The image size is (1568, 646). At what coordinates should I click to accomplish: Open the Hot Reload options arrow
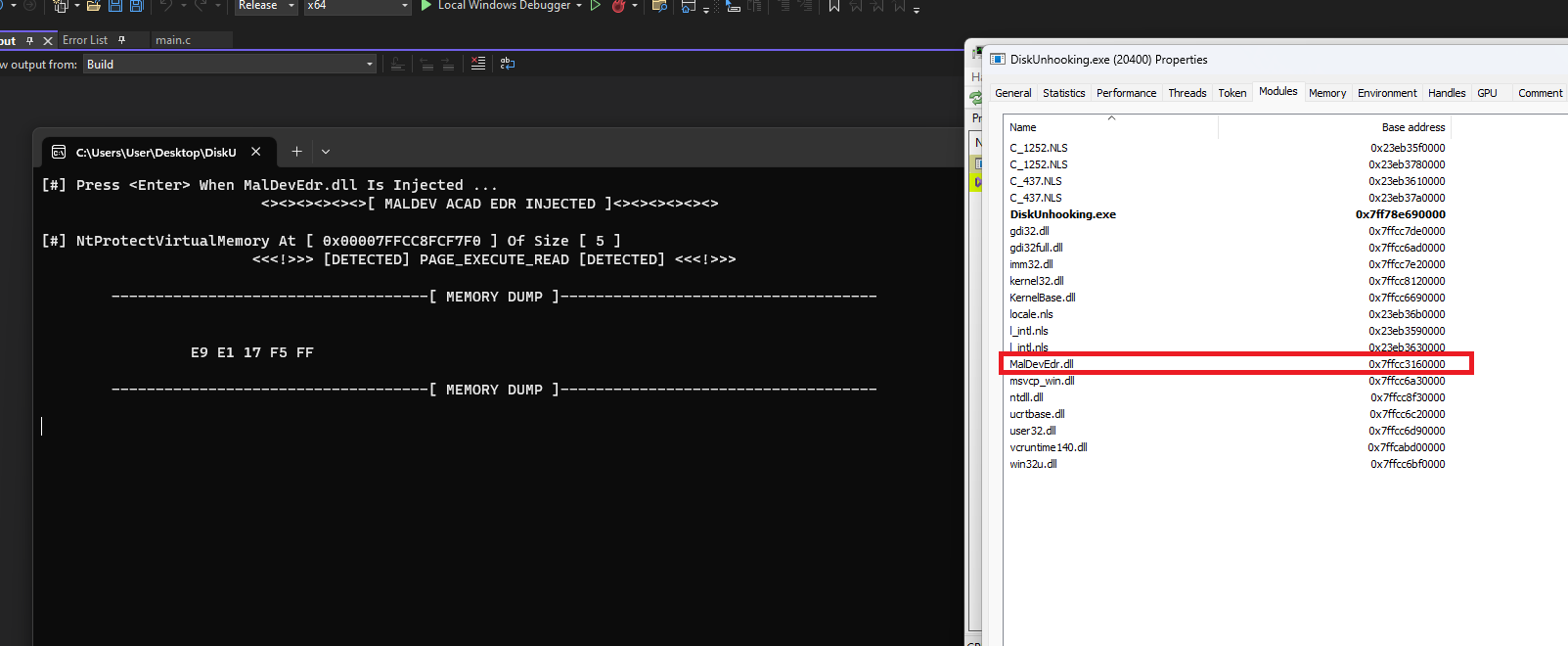(635, 6)
